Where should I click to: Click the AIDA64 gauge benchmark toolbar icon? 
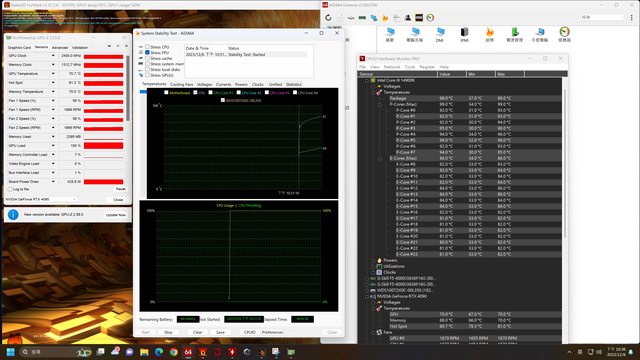430,18
